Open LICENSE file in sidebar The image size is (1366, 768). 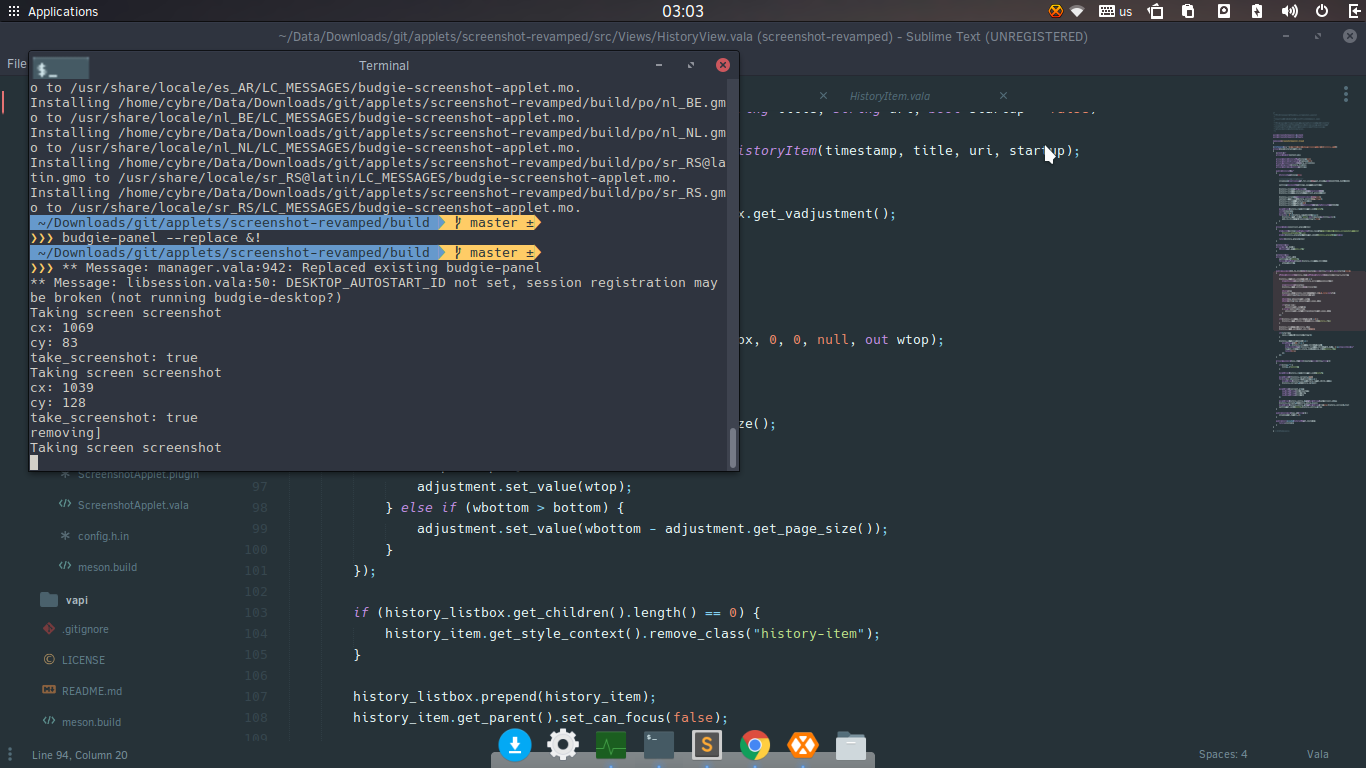click(83, 660)
